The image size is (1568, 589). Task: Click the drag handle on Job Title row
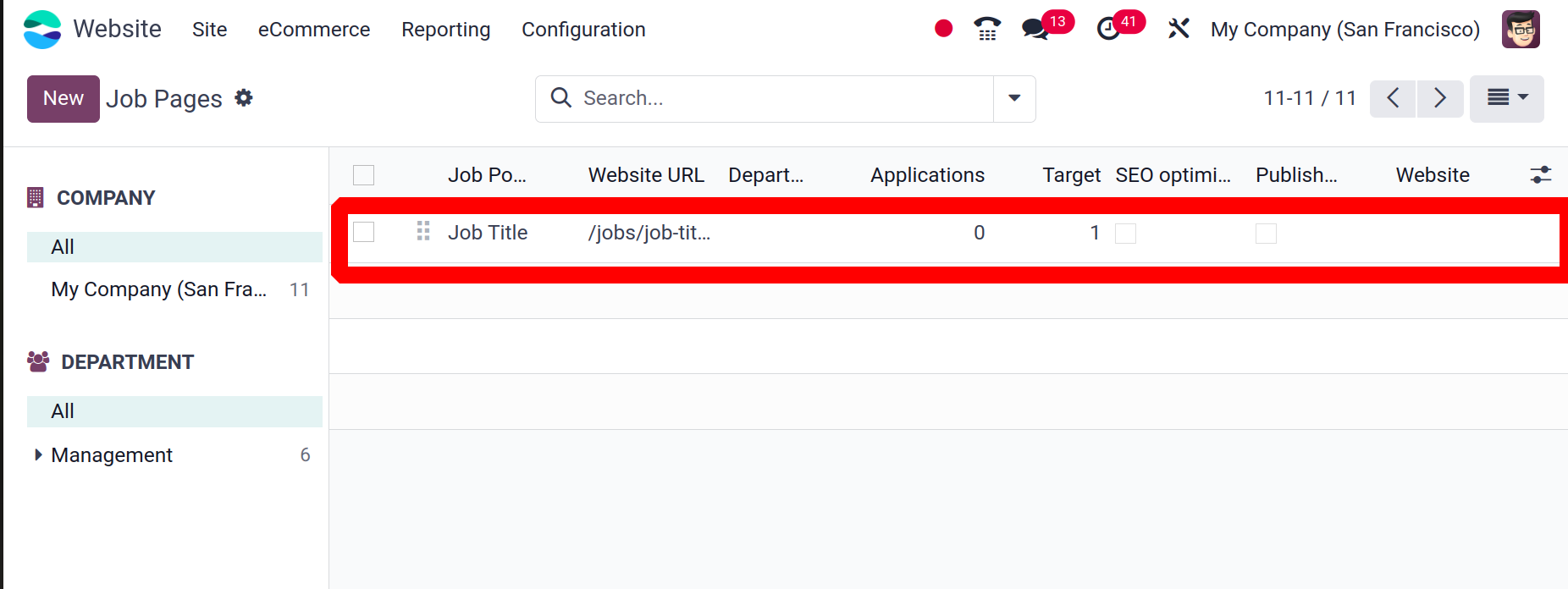click(x=423, y=231)
